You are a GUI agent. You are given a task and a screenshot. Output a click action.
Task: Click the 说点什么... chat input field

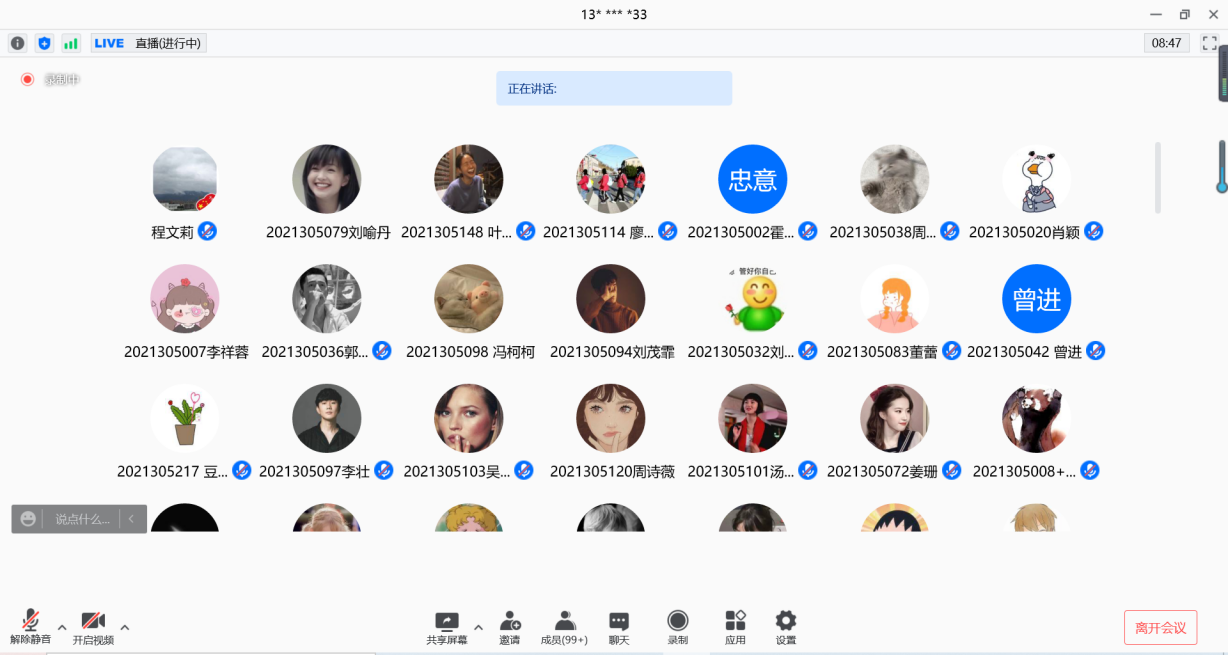click(x=82, y=519)
